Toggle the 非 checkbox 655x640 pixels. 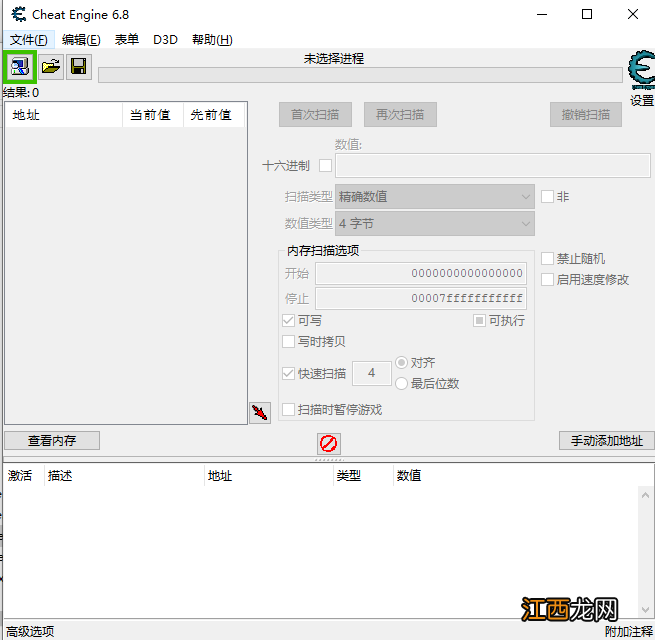pyautogui.click(x=547, y=196)
